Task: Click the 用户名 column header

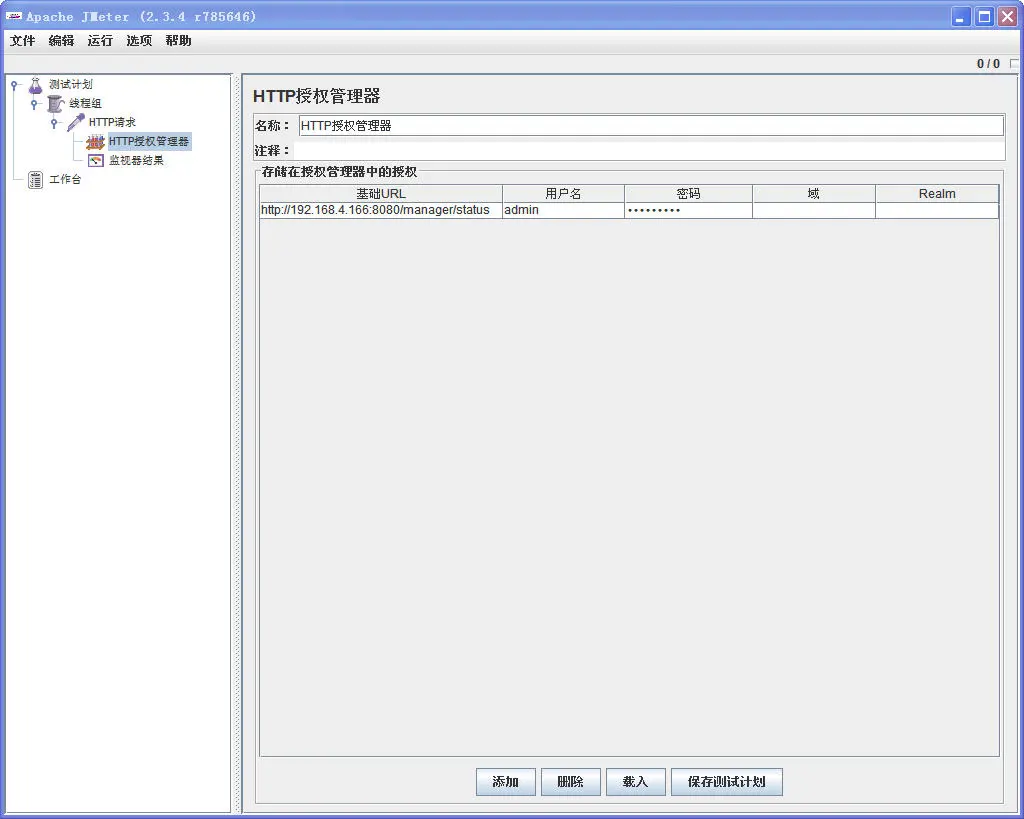Action: point(564,193)
